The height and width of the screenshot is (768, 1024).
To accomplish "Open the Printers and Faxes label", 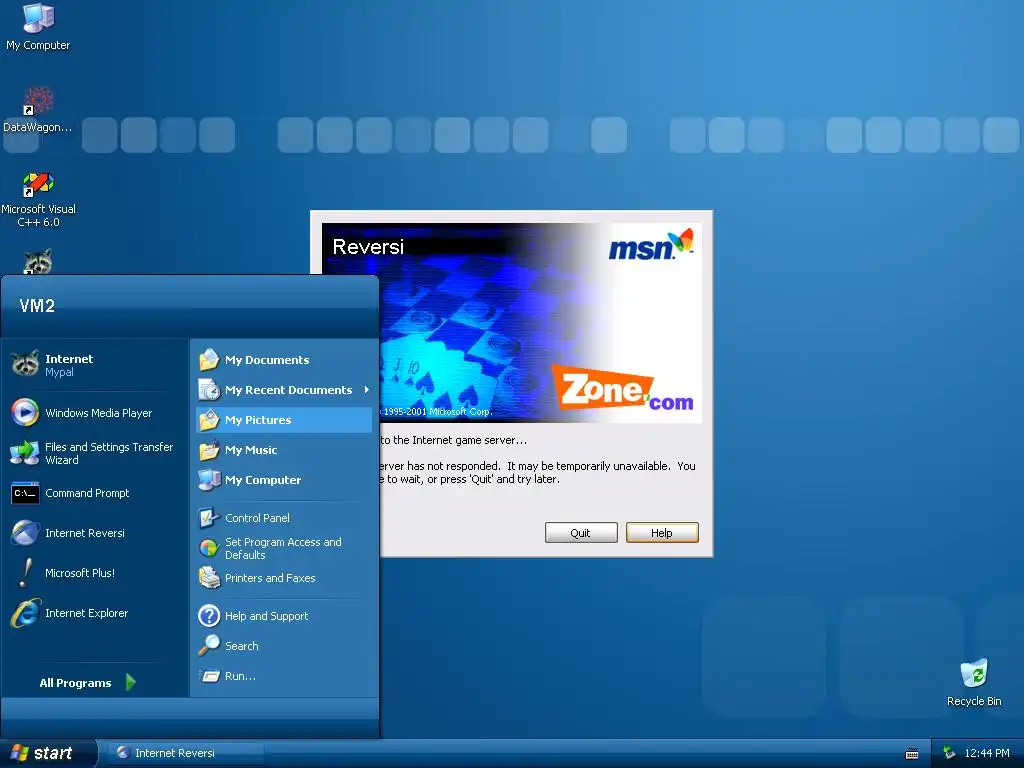I will pos(270,578).
